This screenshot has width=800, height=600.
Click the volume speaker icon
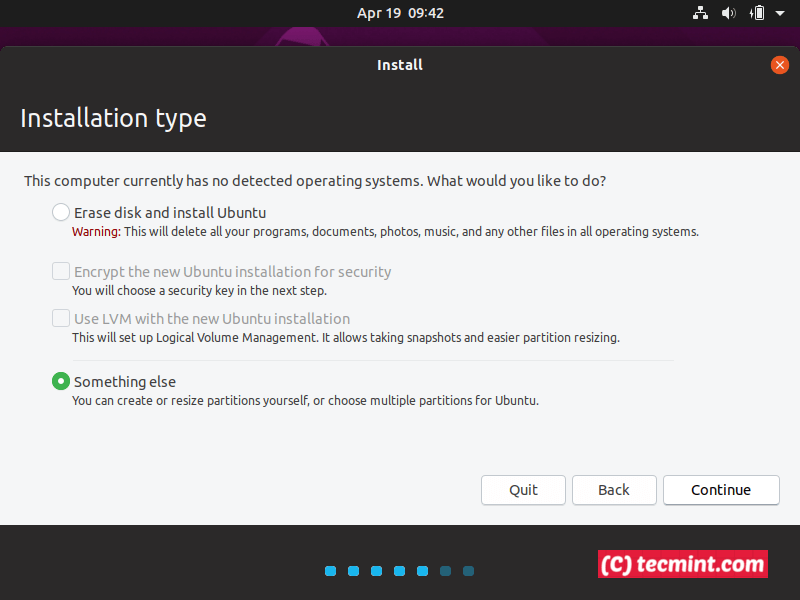729,13
